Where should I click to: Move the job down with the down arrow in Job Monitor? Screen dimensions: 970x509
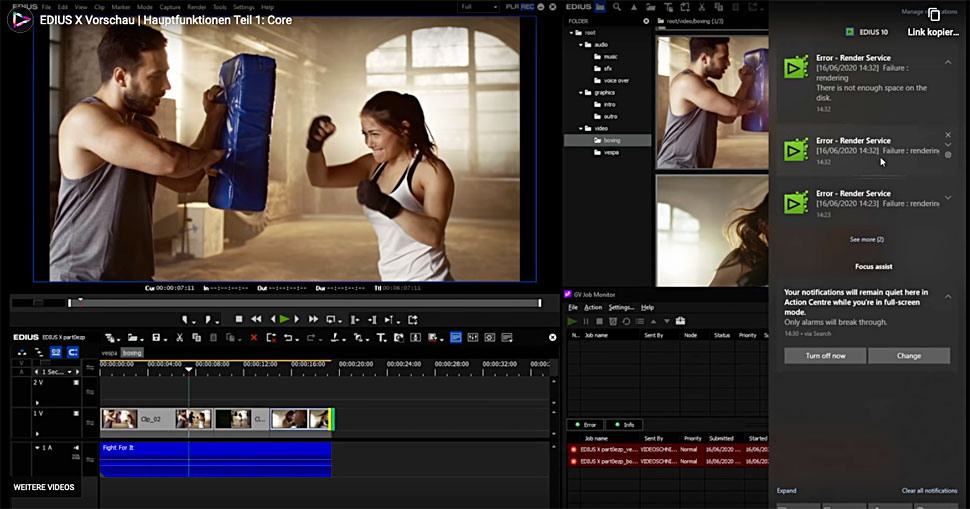[667, 321]
